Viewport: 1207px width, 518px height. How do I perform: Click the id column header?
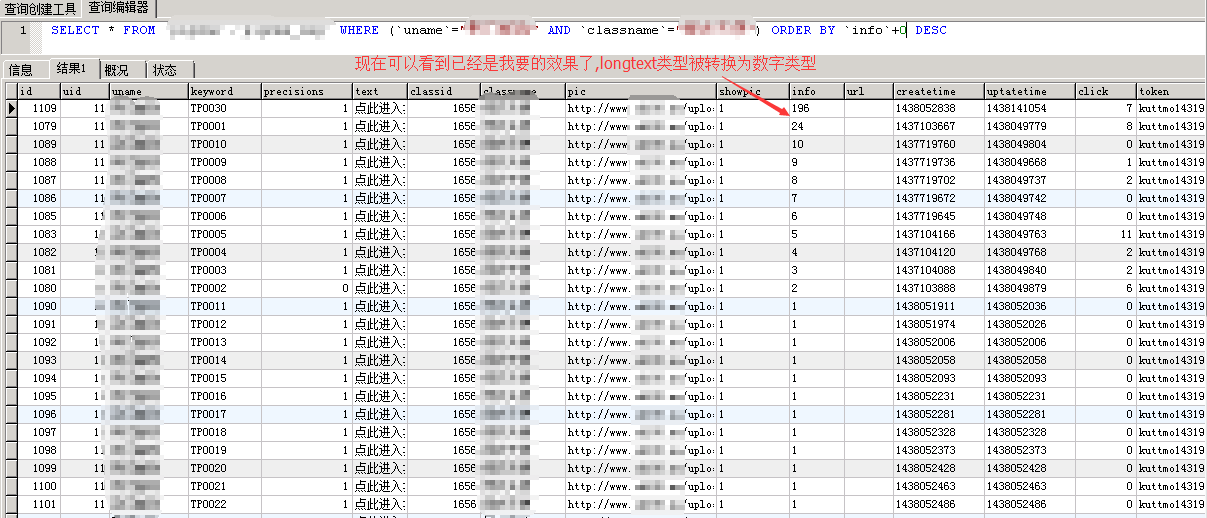tap(39, 91)
